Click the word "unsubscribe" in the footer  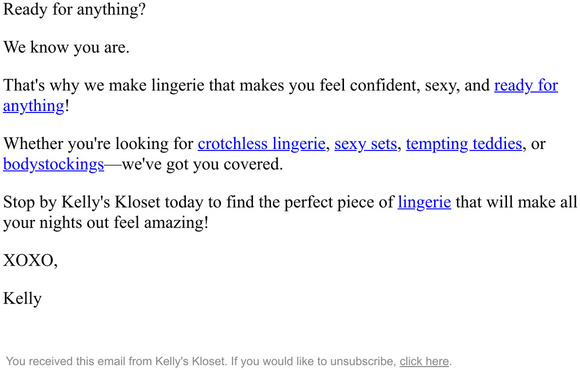[363, 361]
